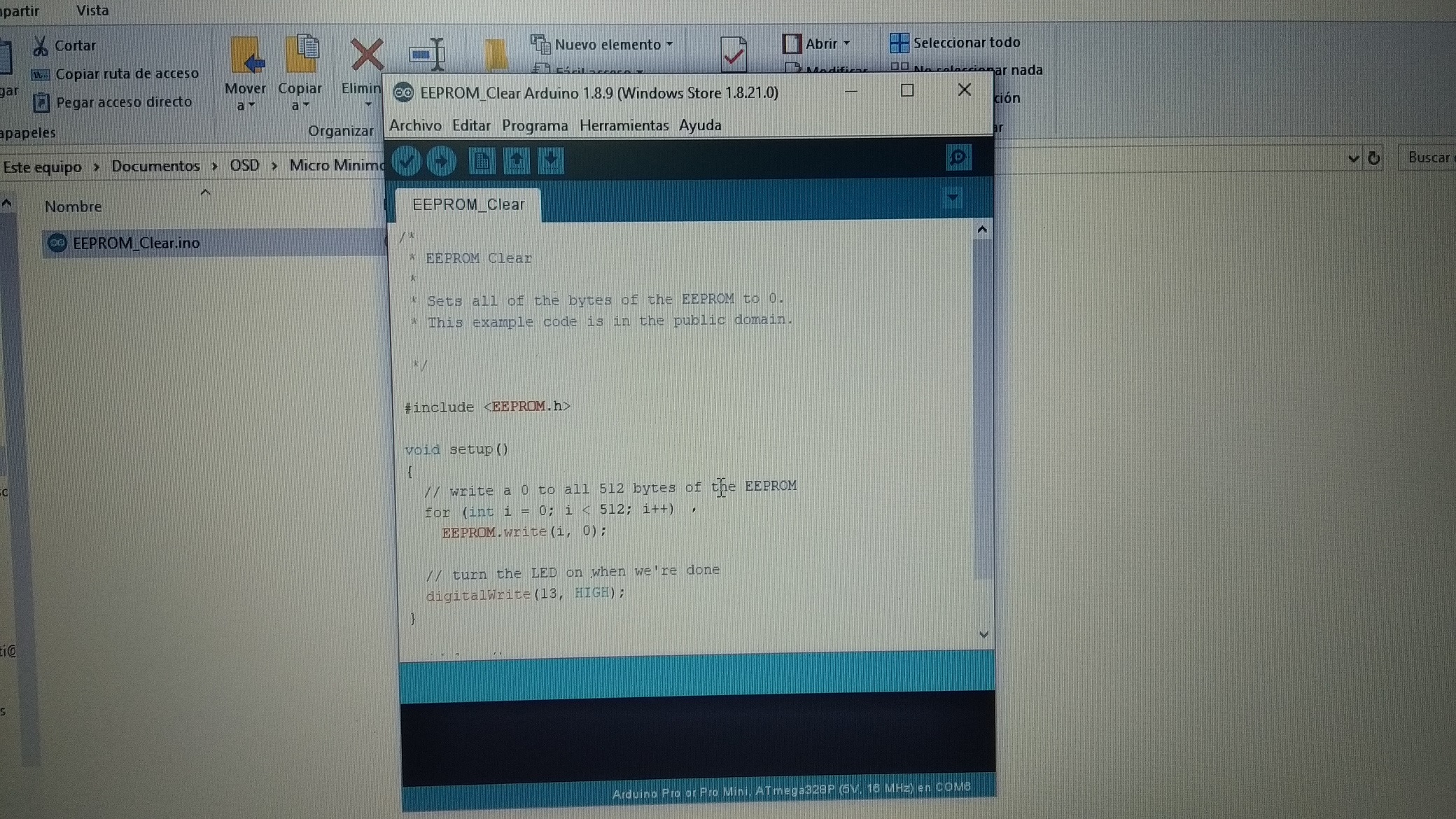Click the Abrir icon in Explorer ribbon
This screenshot has height=819, width=1456.
tap(792, 43)
